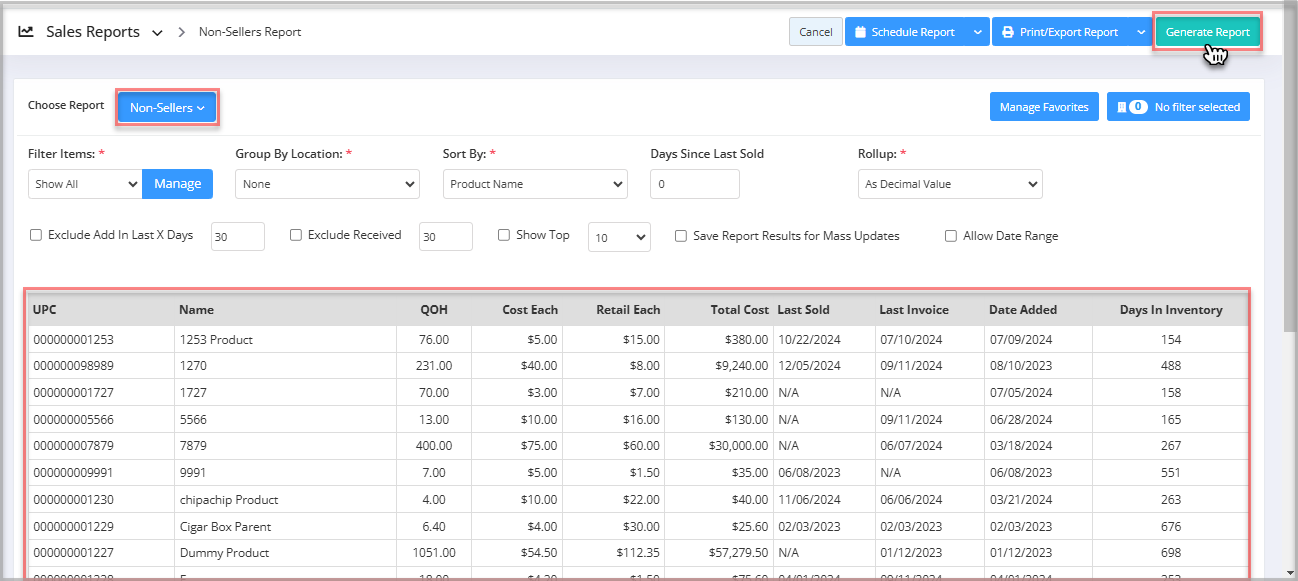The width and height of the screenshot is (1298, 581).
Task: Click the No filter selected button
Action: pos(1178,107)
